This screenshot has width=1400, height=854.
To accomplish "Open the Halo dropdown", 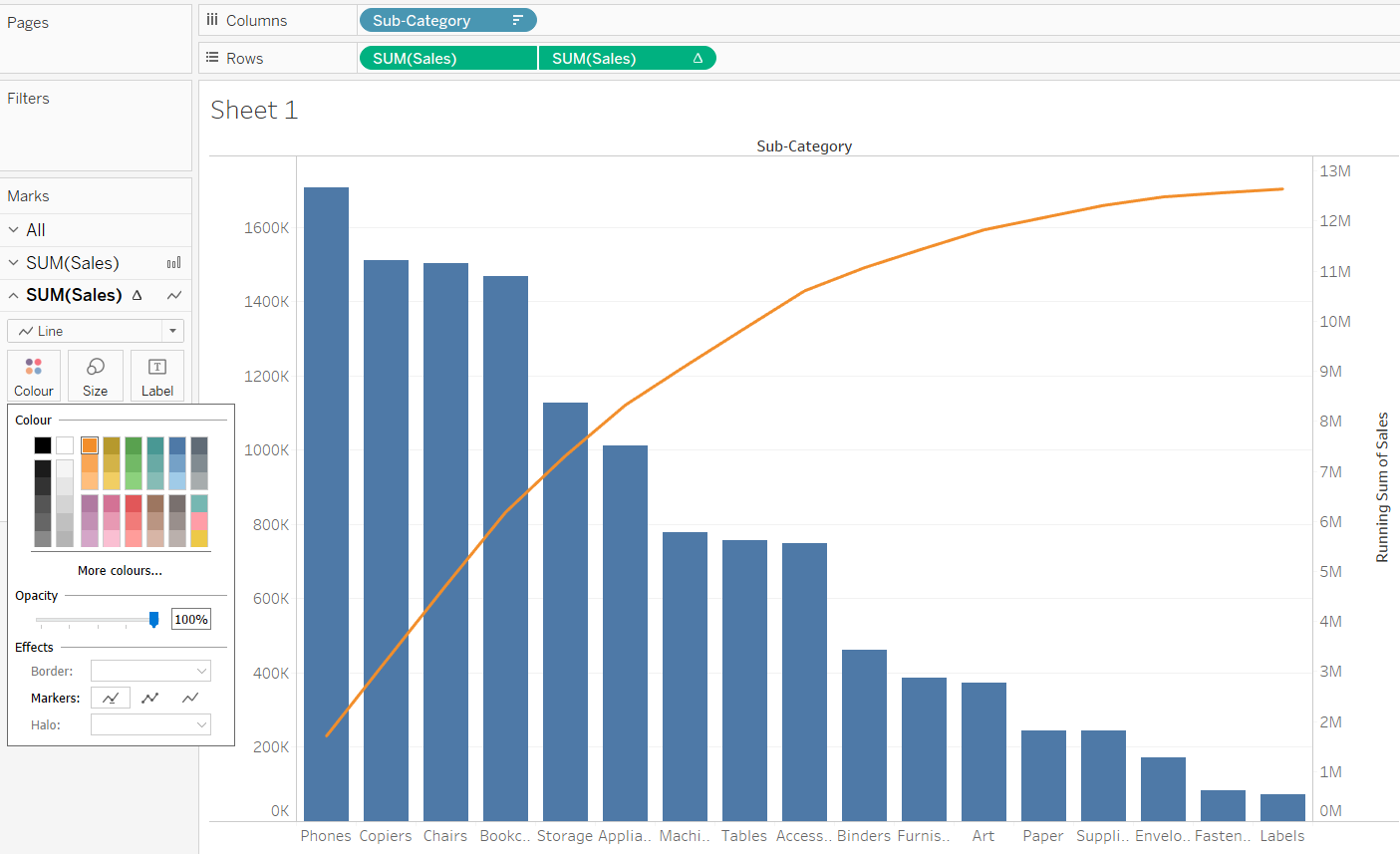I will point(150,724).
